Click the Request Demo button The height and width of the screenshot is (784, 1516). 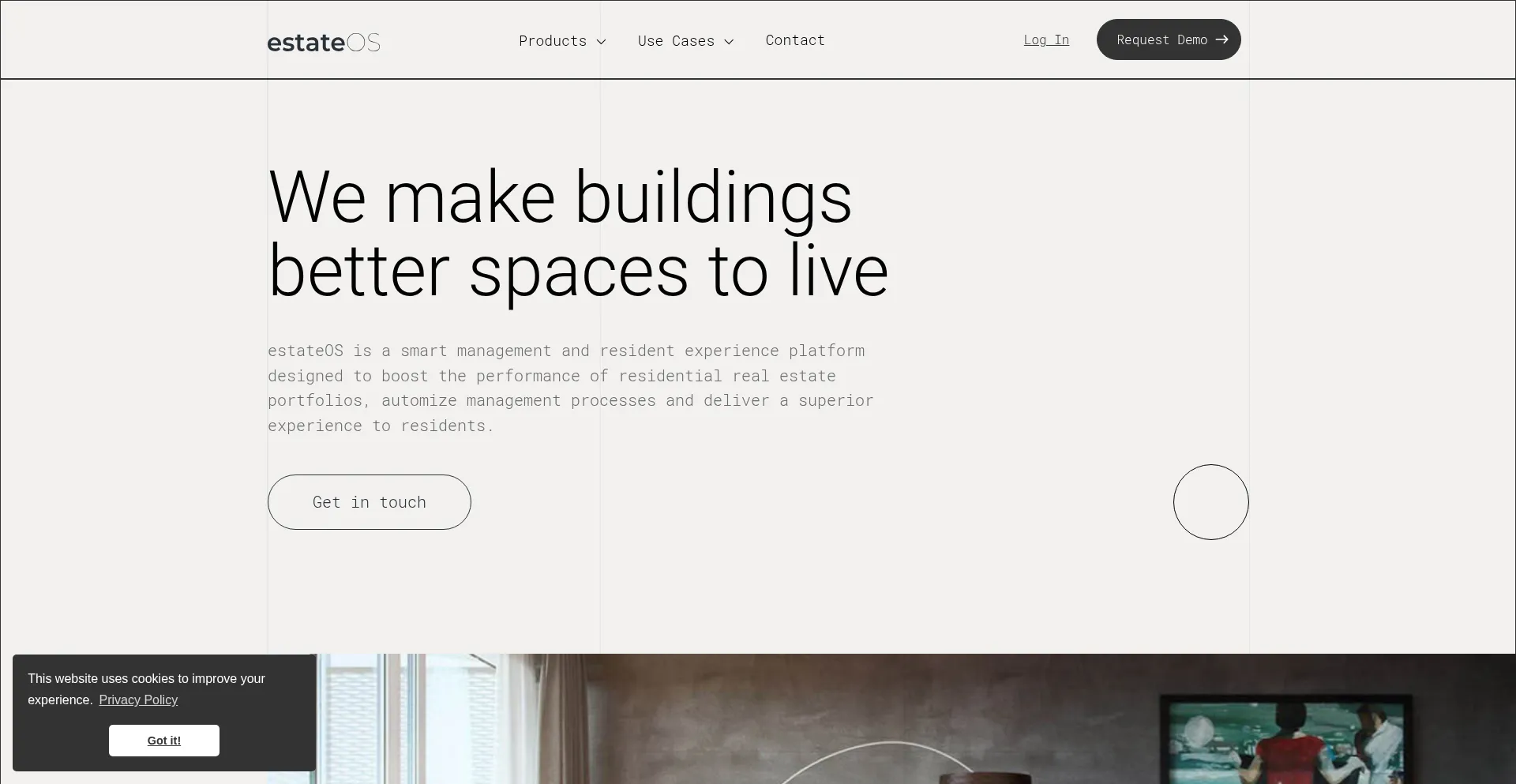pos(1169,39)
